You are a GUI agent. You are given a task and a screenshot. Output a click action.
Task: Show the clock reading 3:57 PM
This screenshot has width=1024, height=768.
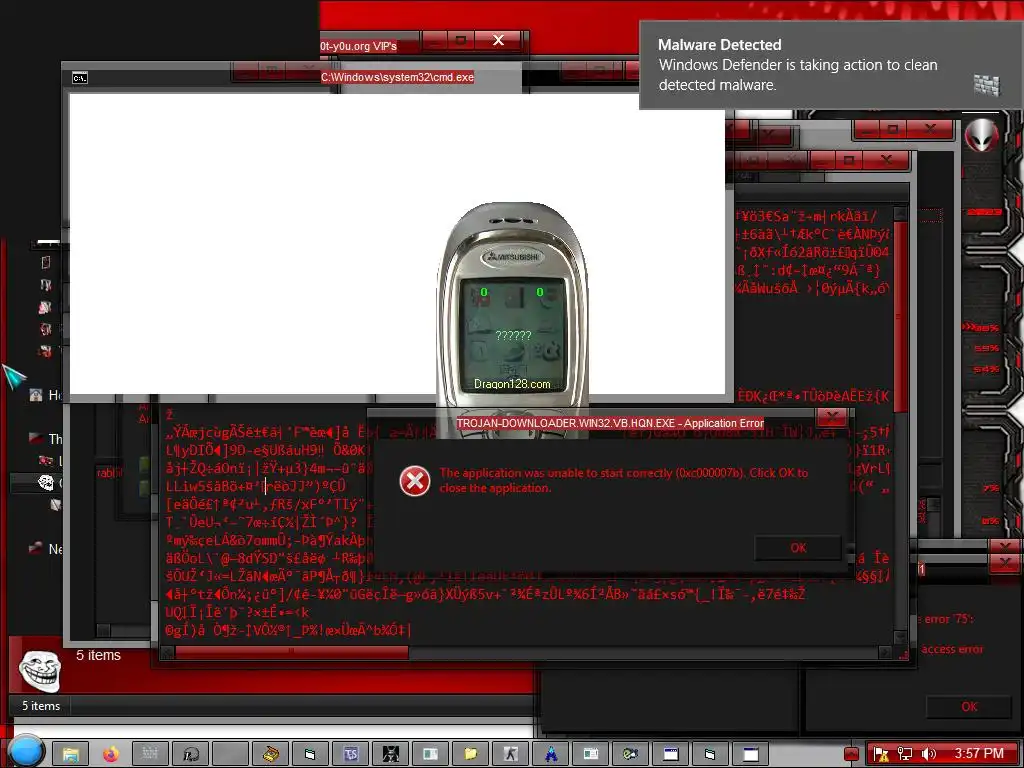[978, 754]
